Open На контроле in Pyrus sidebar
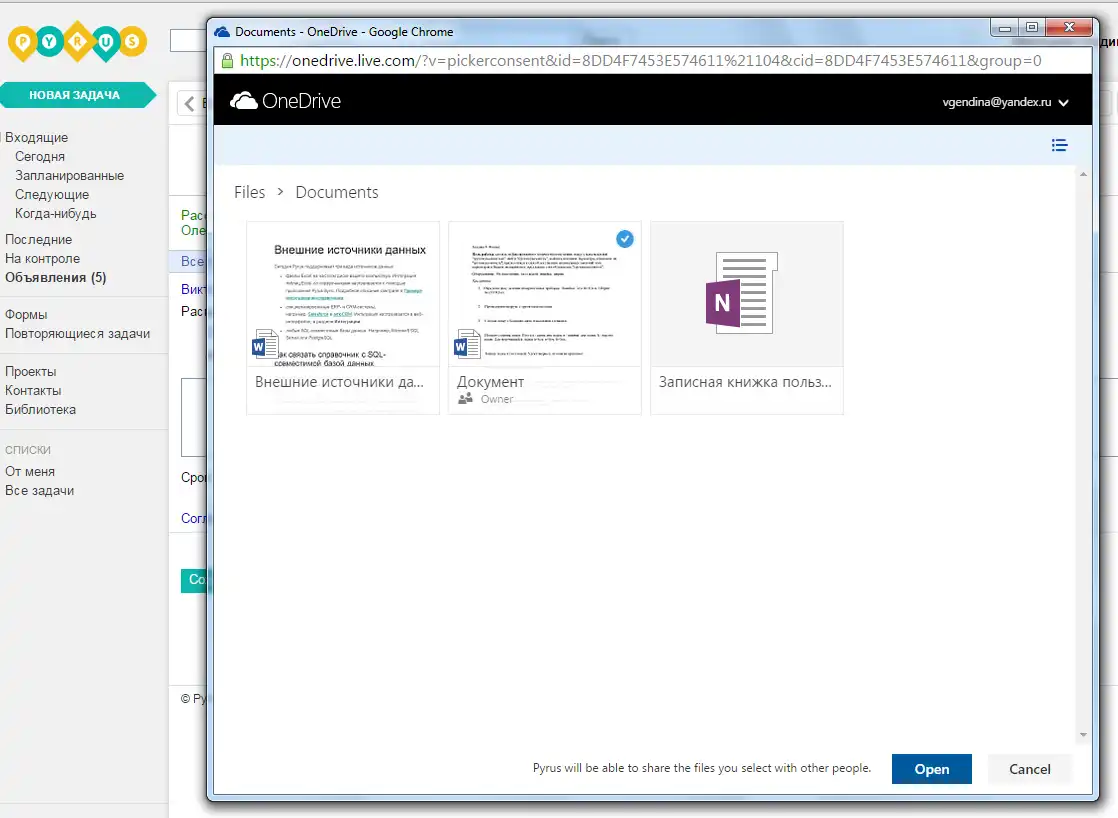Image resolution: width=1118 pixels, height=818 pixels. point(43,259)
